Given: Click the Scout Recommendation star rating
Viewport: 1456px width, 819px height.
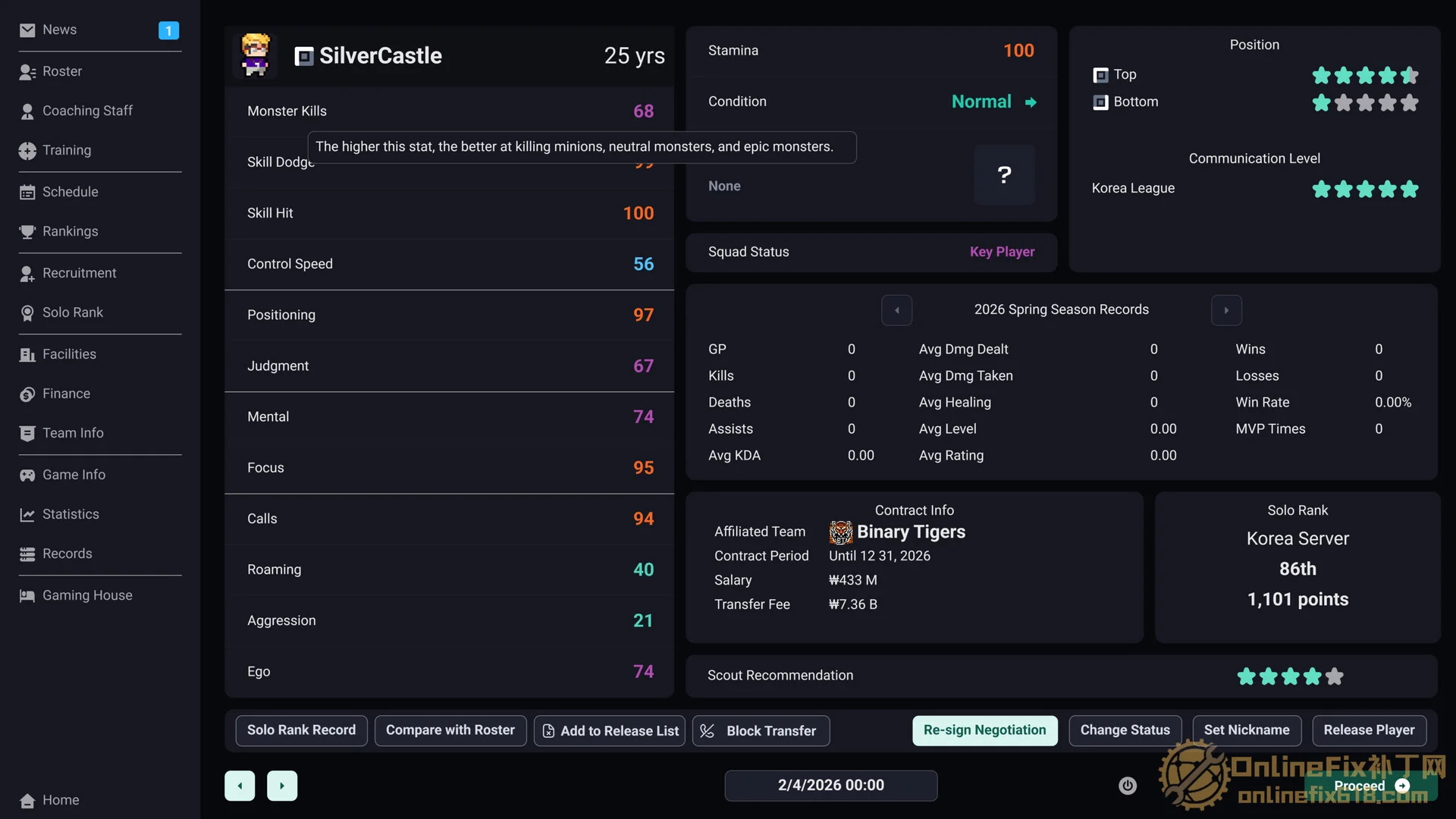Looking at the screenshot, I should [x=1290, y=676].
